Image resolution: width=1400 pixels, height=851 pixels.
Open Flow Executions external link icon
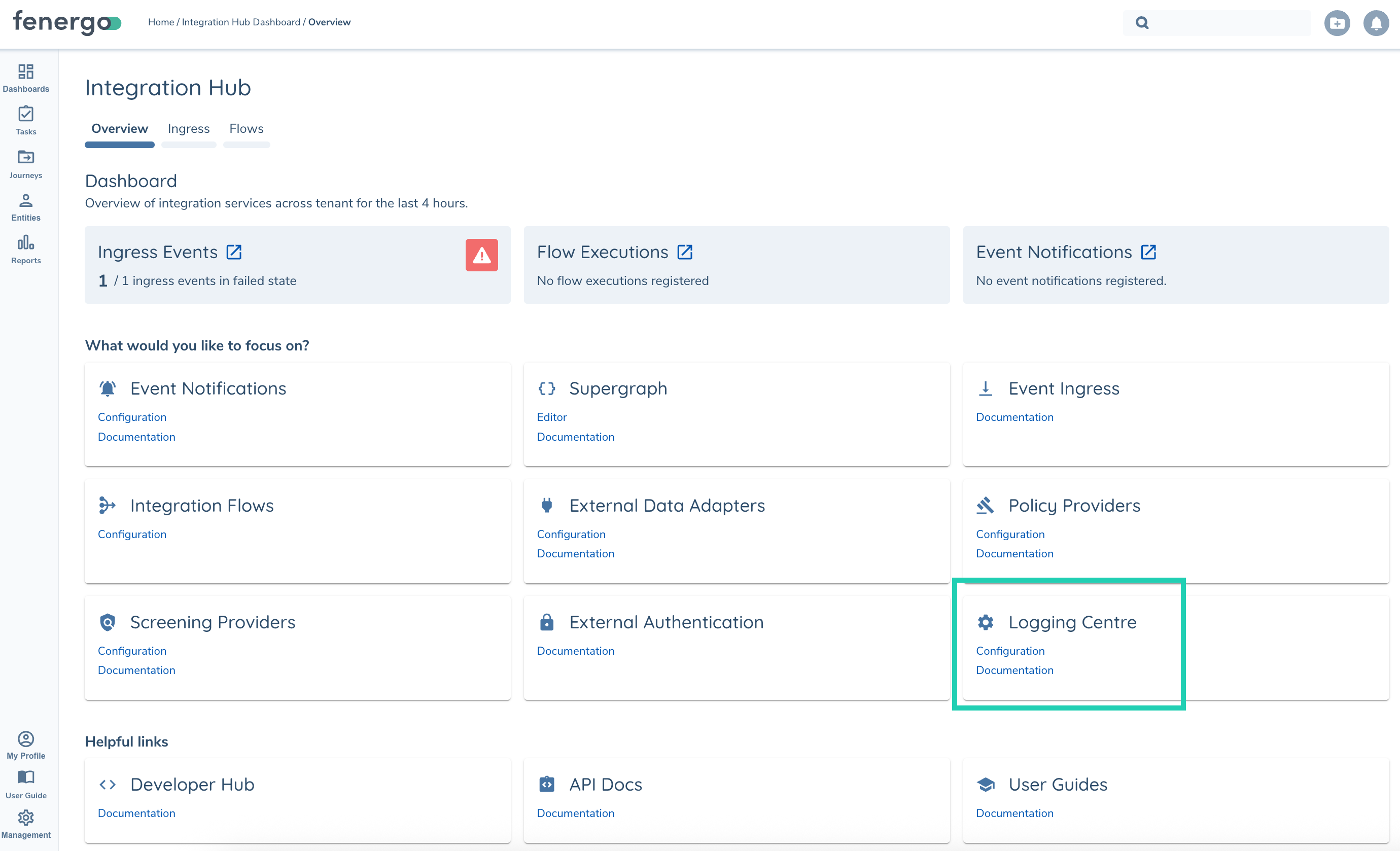click(x=685, y=252)
